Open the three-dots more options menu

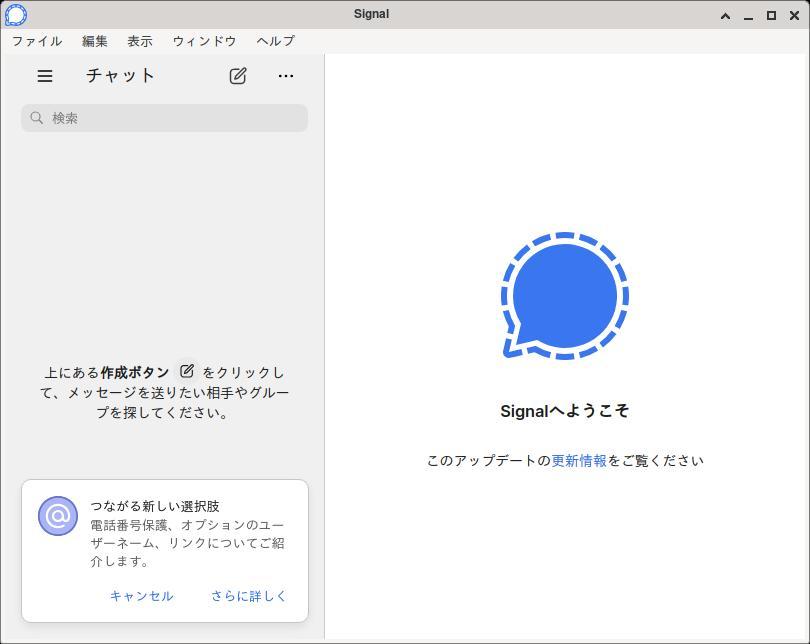click(286, 76)
